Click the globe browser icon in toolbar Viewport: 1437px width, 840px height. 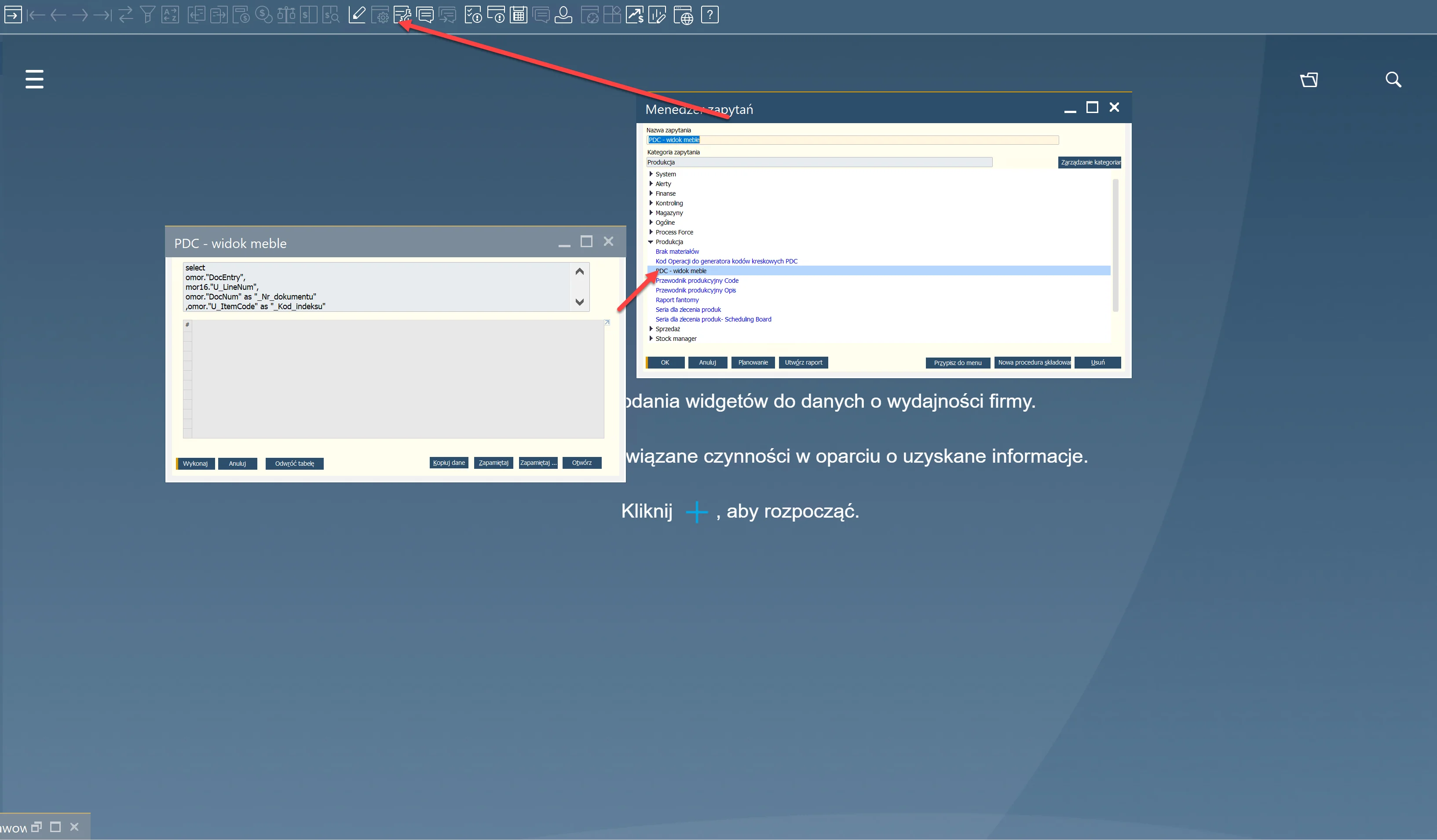click(684, 15)
